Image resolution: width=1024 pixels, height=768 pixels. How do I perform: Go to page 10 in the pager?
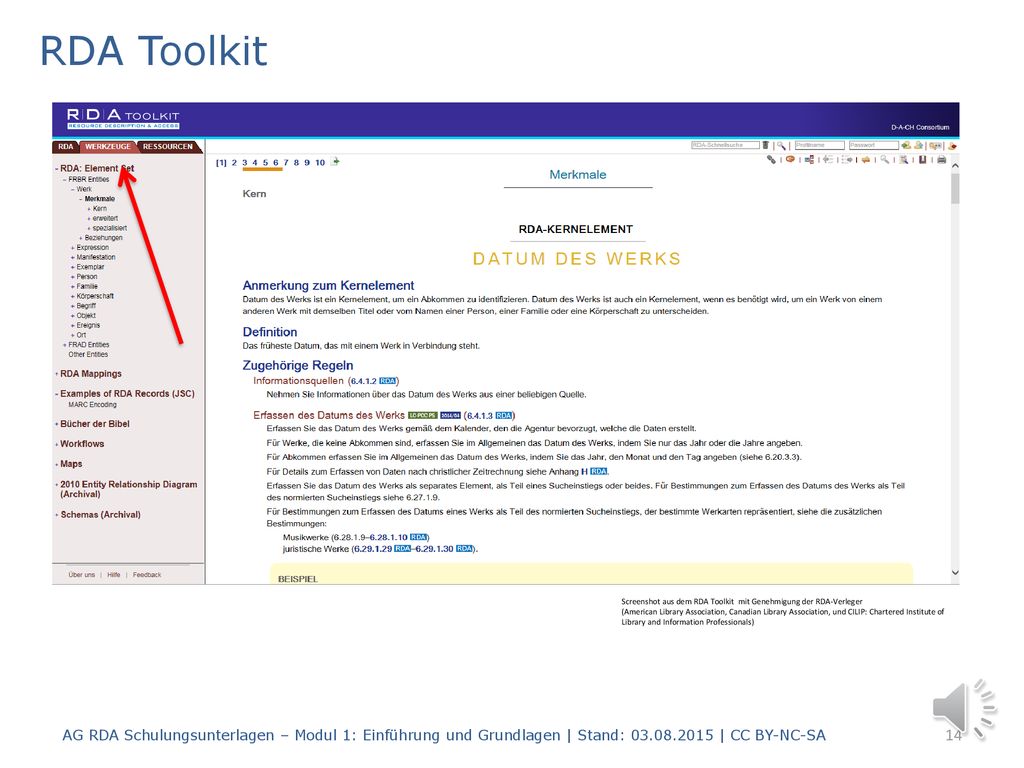(x=320, y=163)
